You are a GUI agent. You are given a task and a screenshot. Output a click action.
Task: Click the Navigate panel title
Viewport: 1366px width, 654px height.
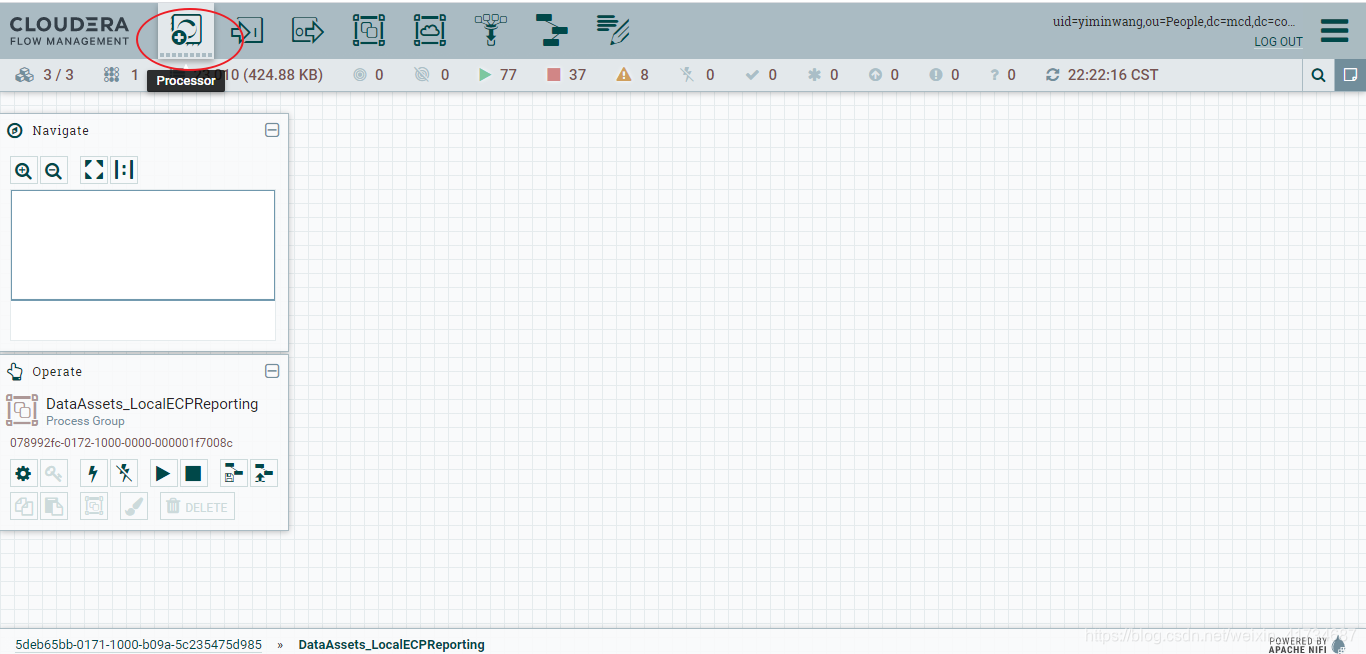pos(60,131)
